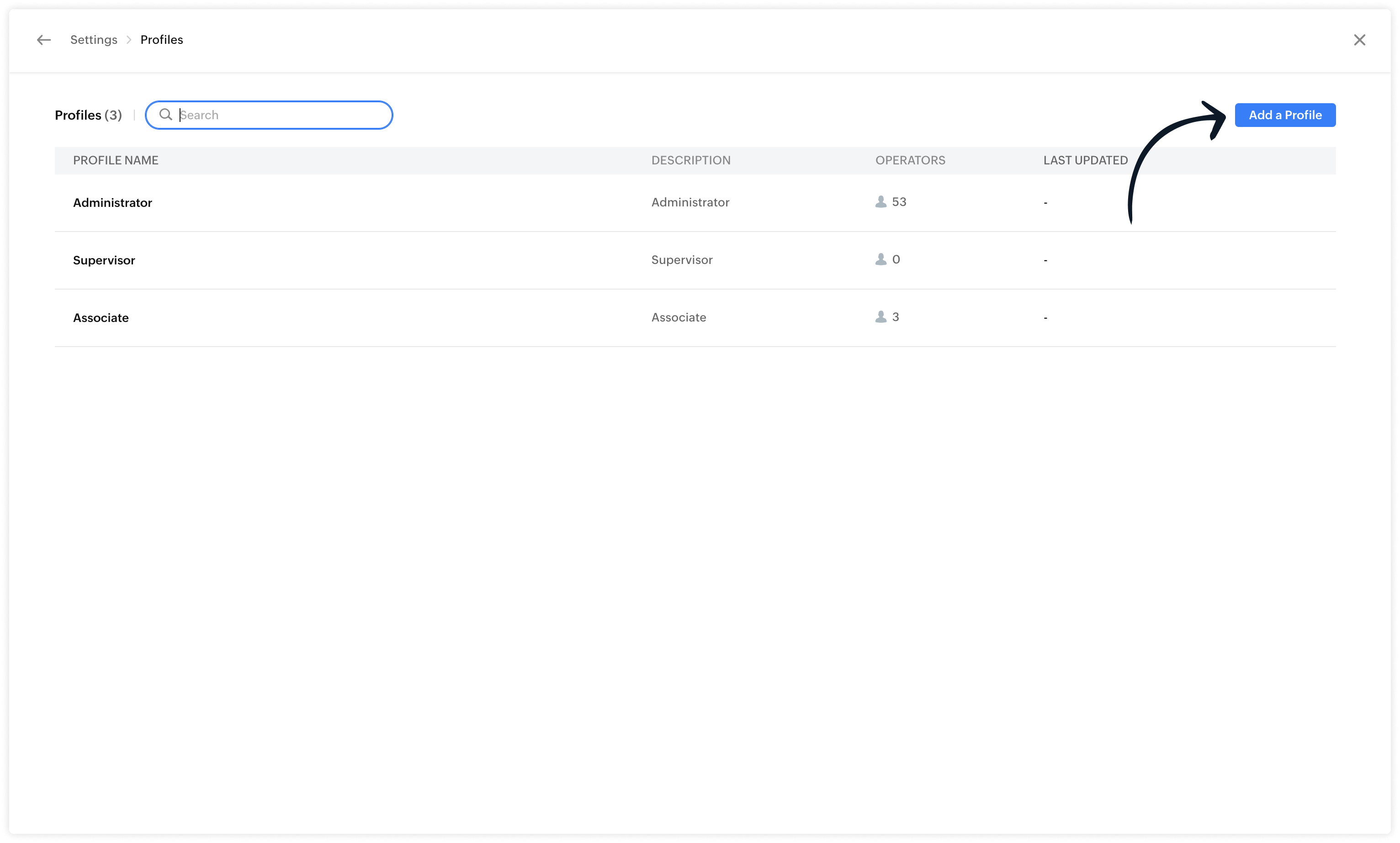Close the Profiles settings panel
Screen dimensions: 1400x843
(x=1359, y=40)
